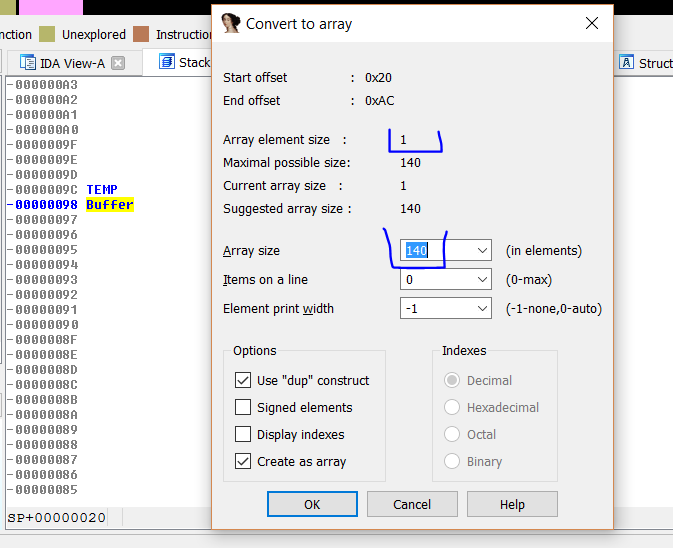Screen dimensions: 673x548
Task: Click the Struct tab icon
Action: coord(627,63)
